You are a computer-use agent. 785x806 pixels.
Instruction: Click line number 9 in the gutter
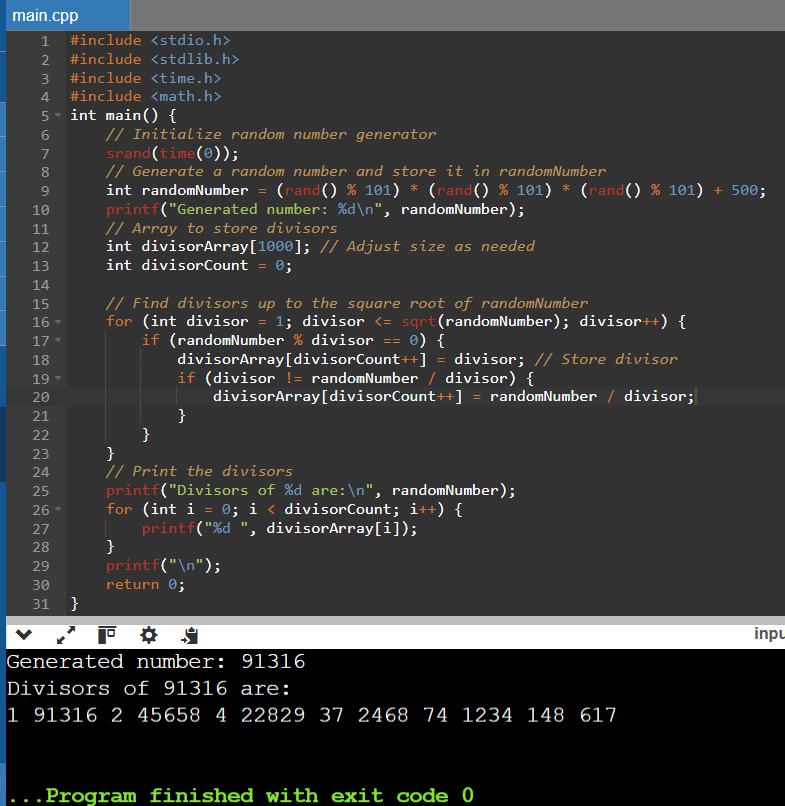pos(45,191)
